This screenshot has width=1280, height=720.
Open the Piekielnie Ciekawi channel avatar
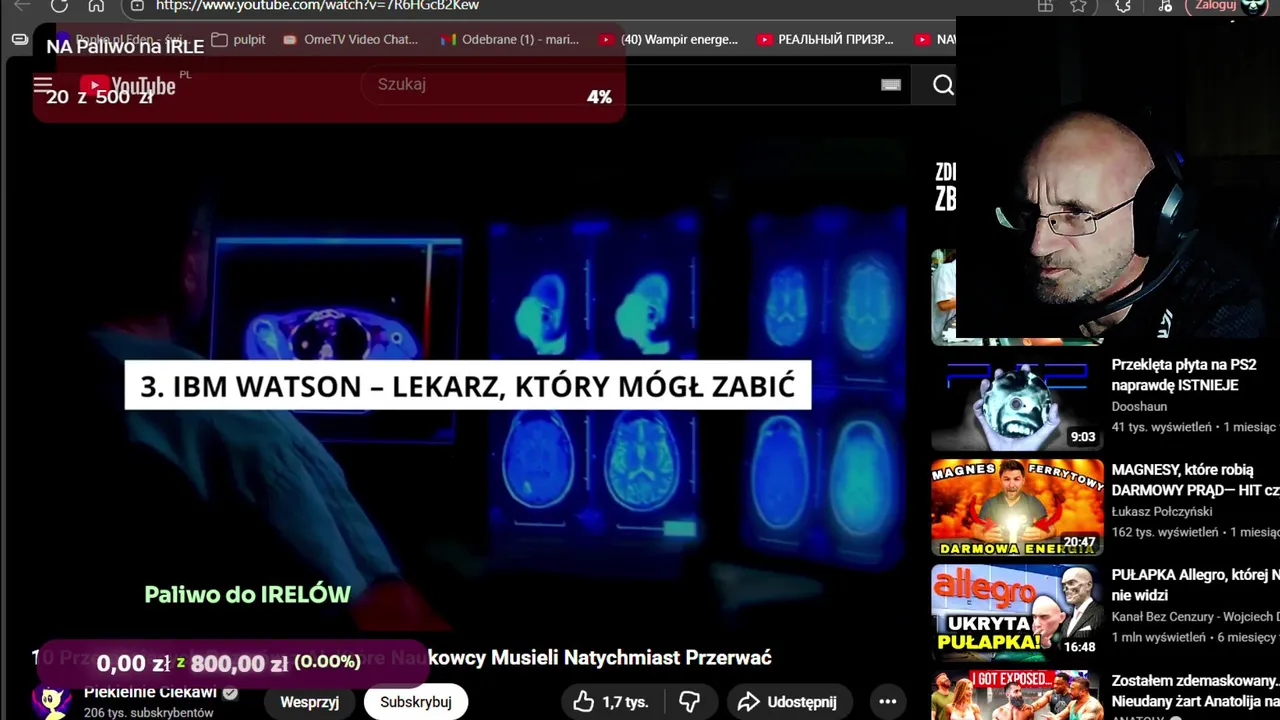51,701
